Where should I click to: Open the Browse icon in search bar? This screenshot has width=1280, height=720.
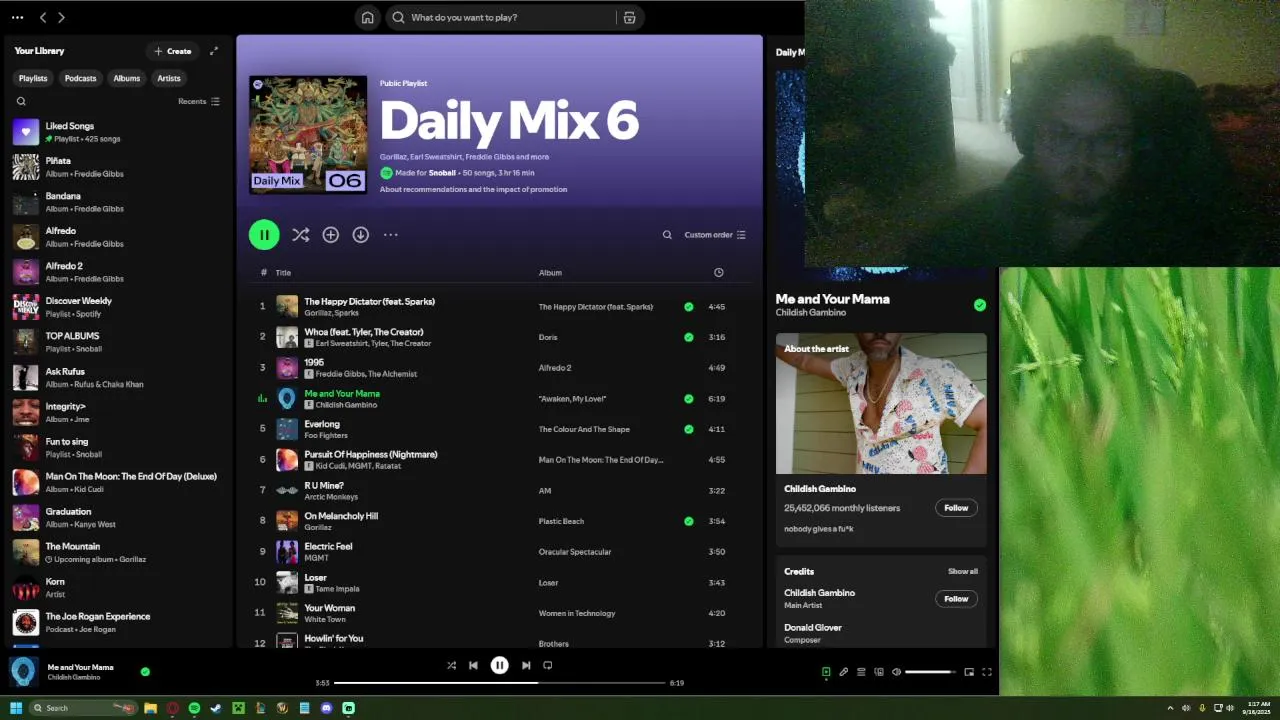pyautogui.click(x=629, y=17)
